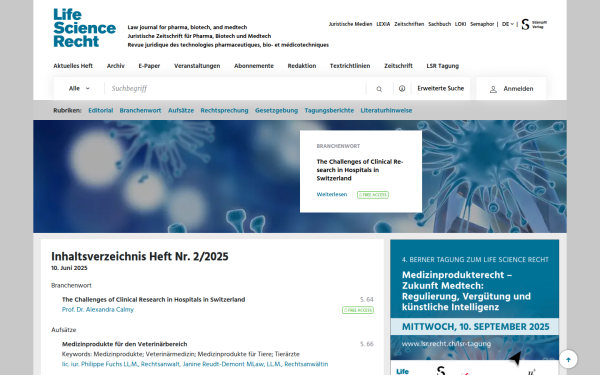The height and width of the screenshot is (375, 600).
Task: Select the Tagungsberichte rubric
Action: 329,110
